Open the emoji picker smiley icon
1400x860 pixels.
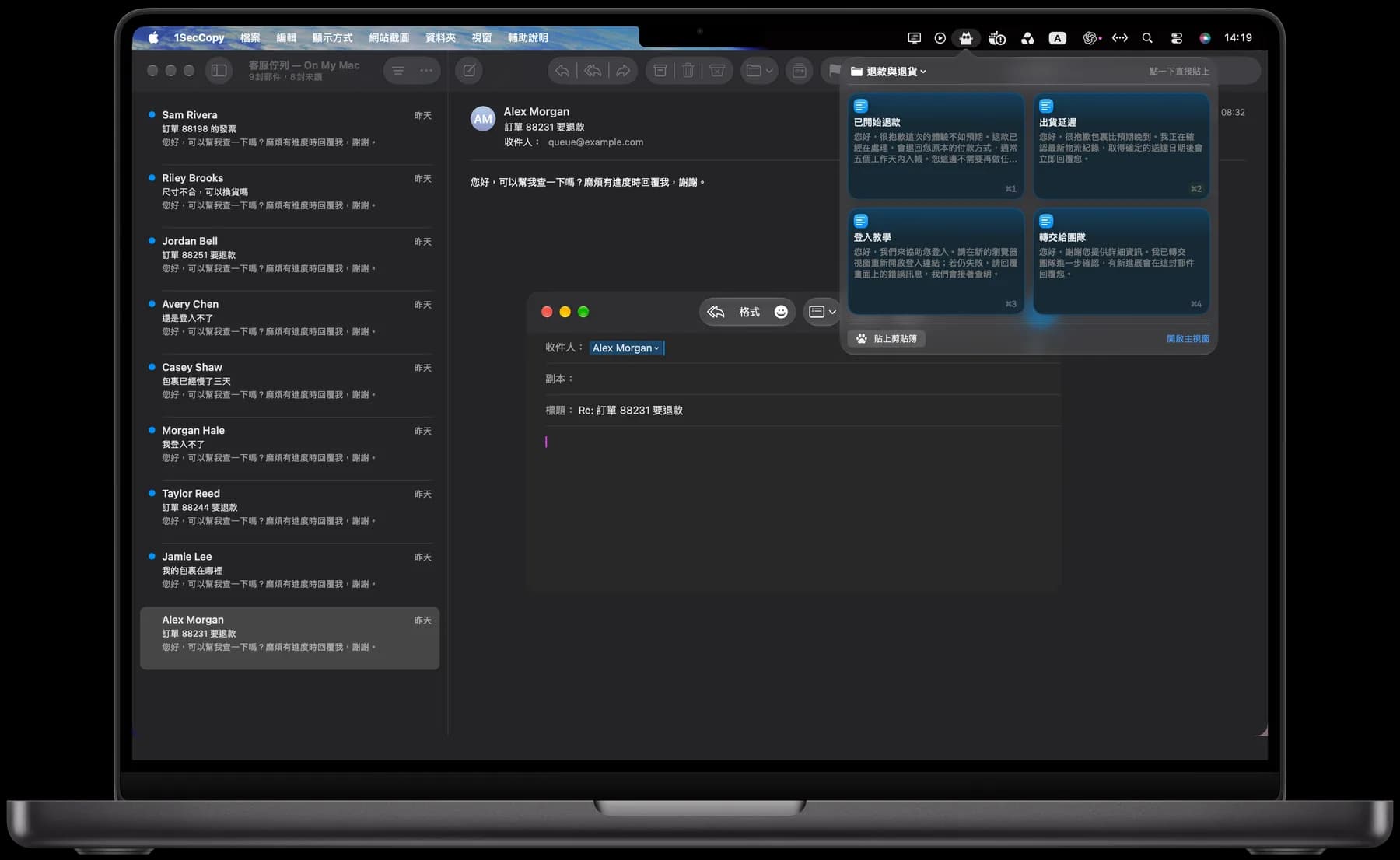pos(781,312)
